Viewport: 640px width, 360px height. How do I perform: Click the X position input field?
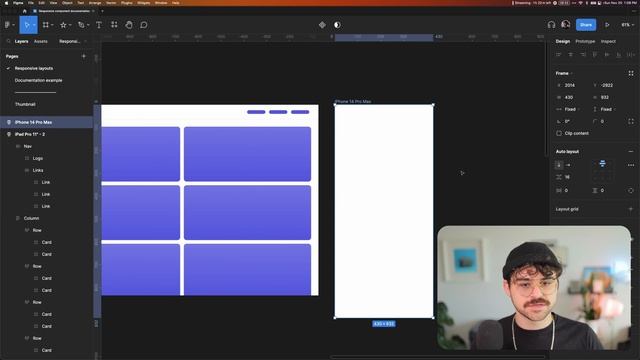point(573,85)
